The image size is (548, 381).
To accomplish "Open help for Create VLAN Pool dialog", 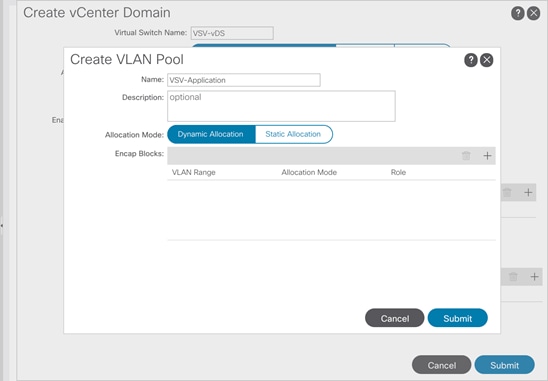I will (471, 60).
